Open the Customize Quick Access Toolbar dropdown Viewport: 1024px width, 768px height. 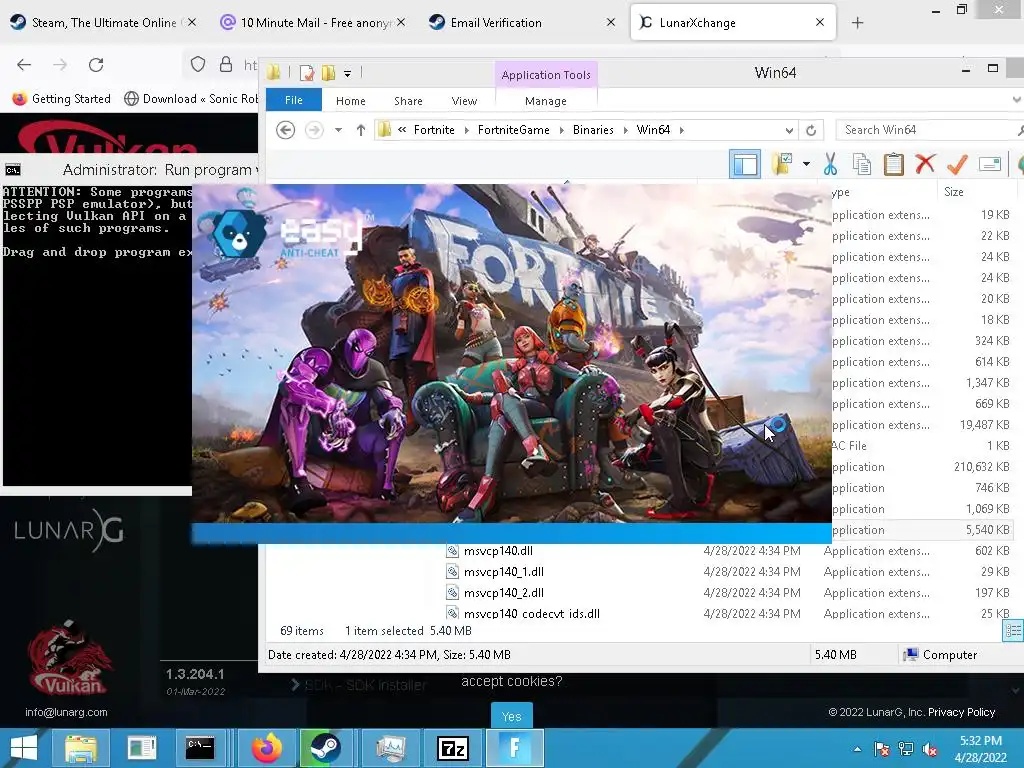(x=347, y=74)
